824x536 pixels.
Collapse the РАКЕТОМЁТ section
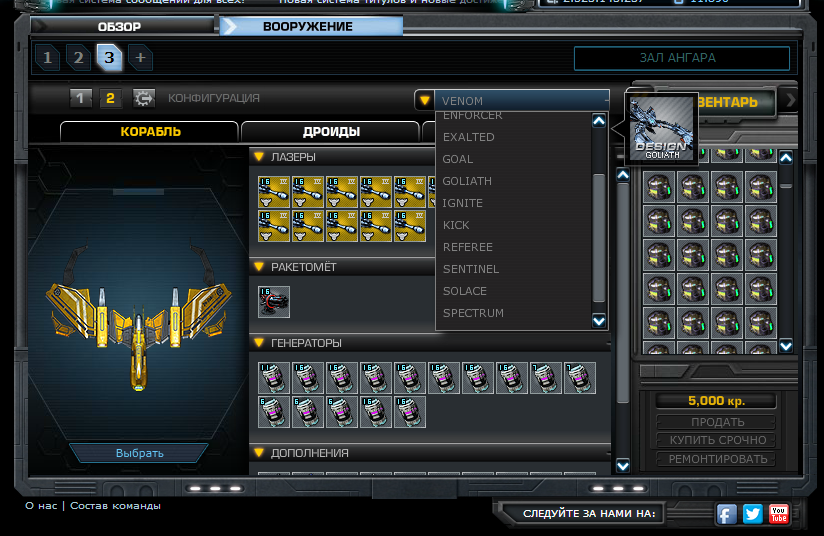(259, 266)
